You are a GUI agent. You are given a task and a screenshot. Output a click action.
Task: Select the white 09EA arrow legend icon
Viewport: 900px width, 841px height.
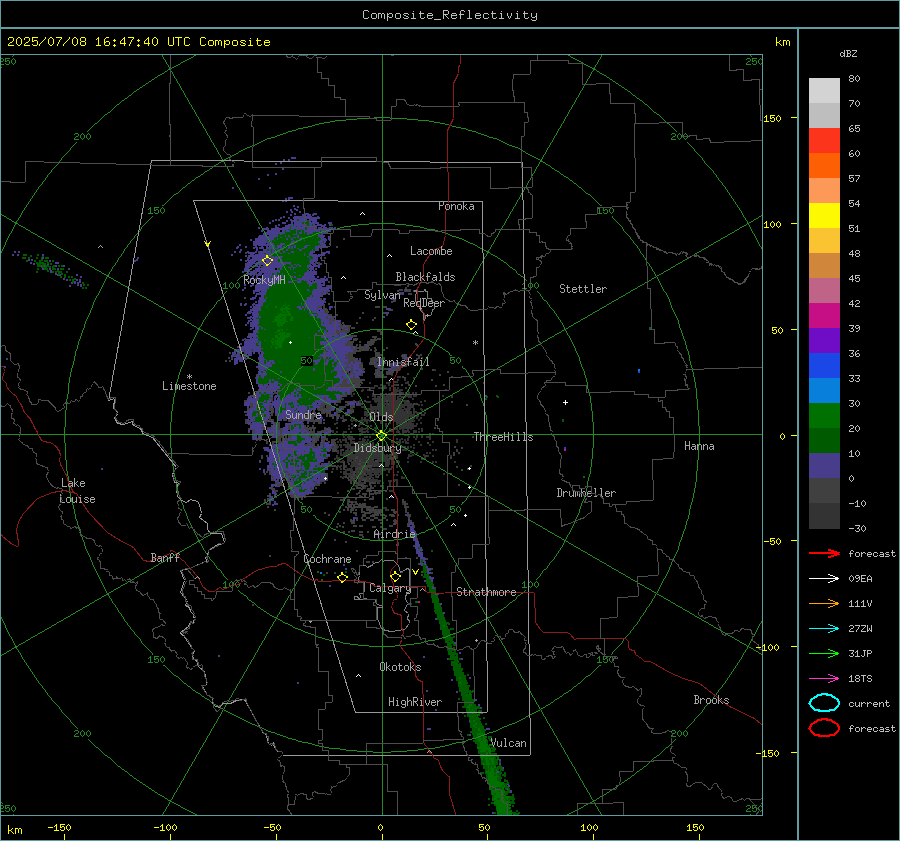(824, 579)
